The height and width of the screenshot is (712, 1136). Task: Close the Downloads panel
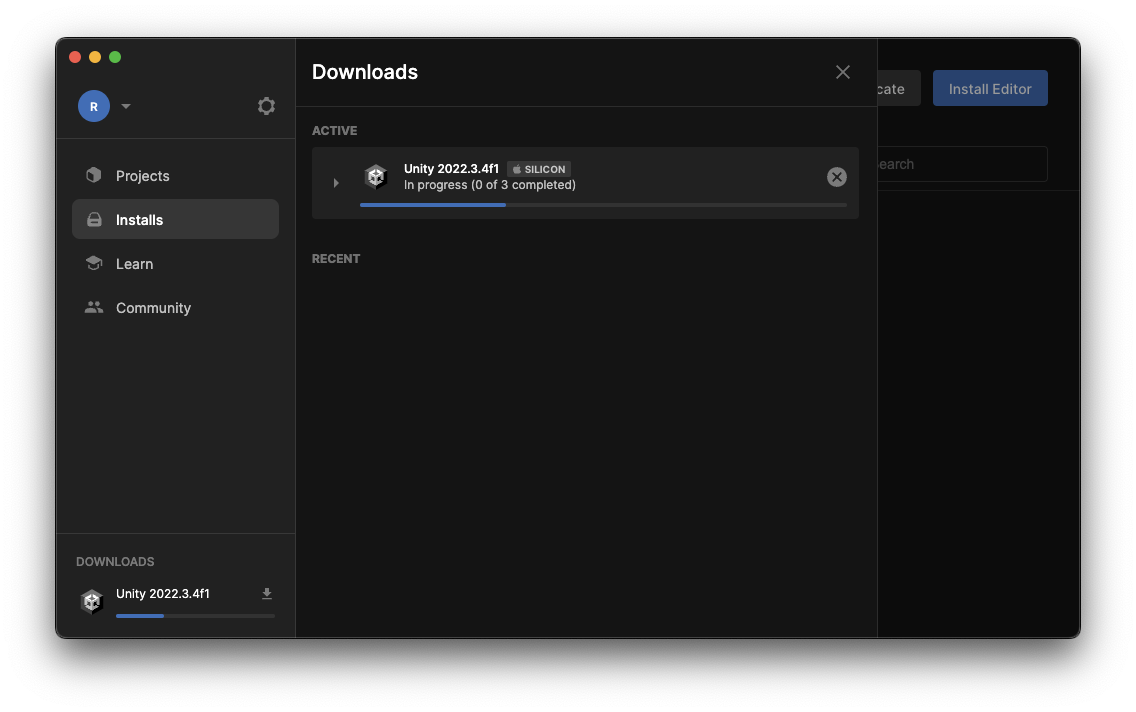pos(843,72)
